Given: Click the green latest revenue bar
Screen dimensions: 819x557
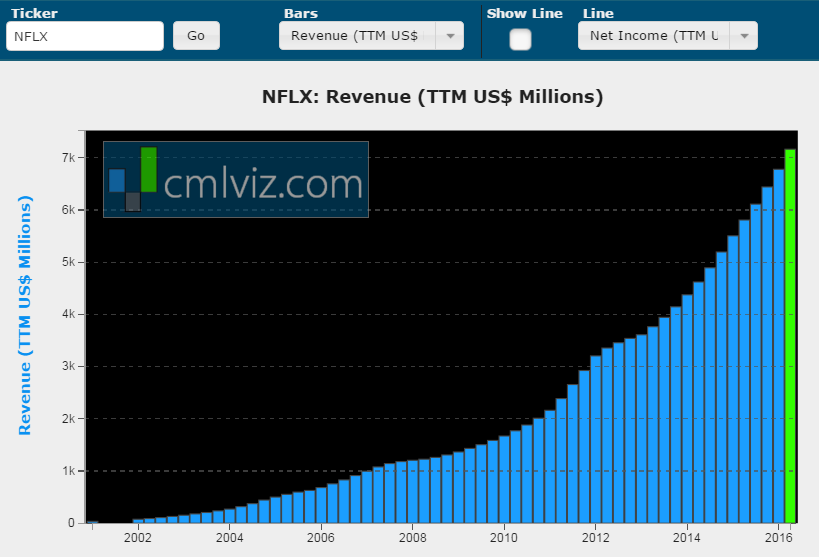Looking at the screenshot, I should click(790, 336).
